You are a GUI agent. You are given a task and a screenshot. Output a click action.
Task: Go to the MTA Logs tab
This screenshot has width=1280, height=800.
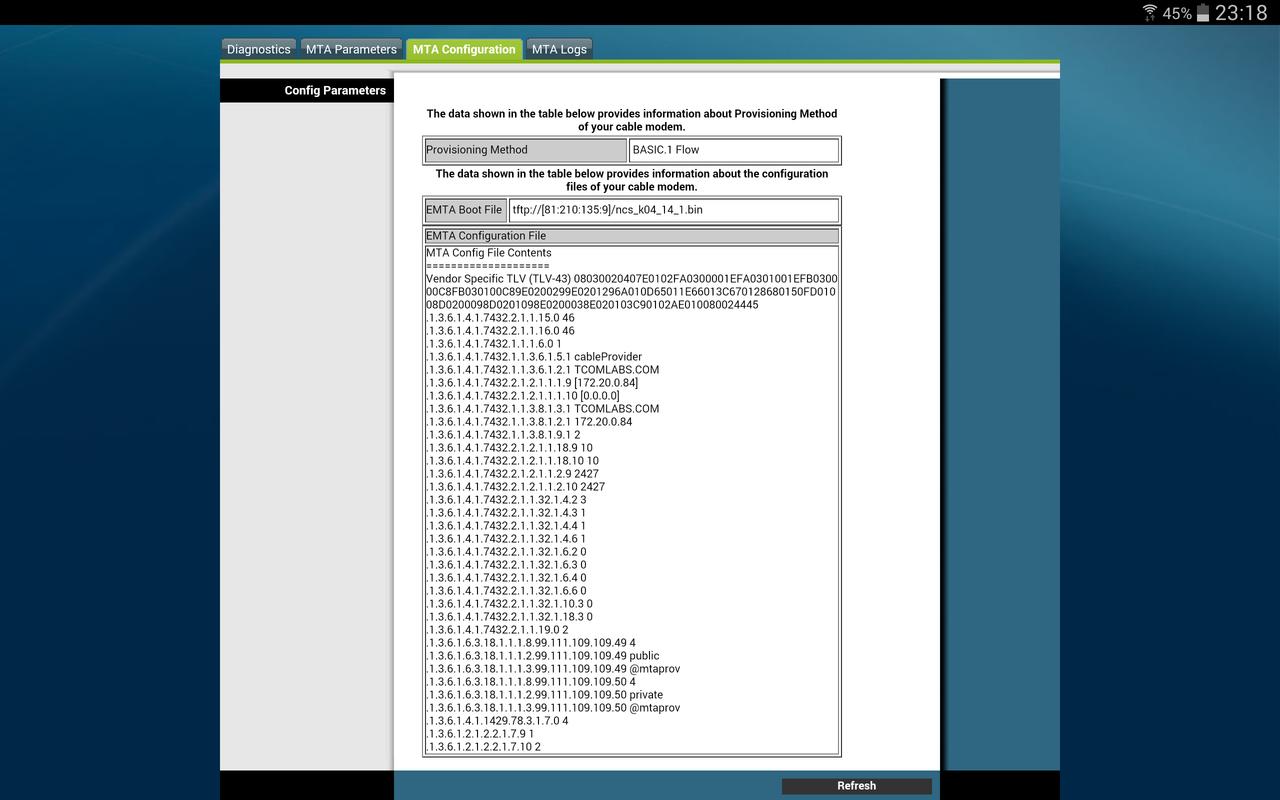click(559, 49)
